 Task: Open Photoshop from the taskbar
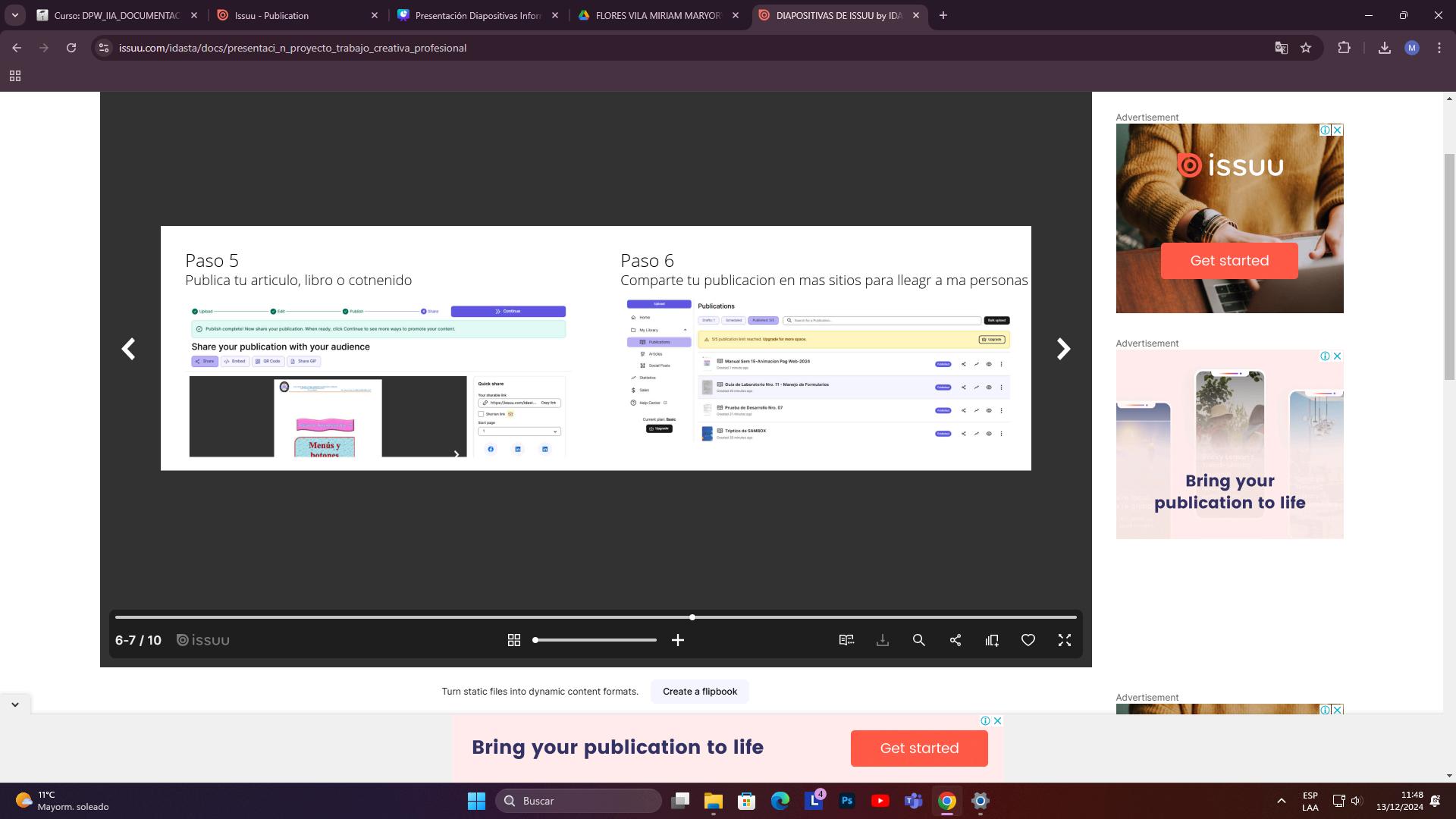tap(847, 801)
